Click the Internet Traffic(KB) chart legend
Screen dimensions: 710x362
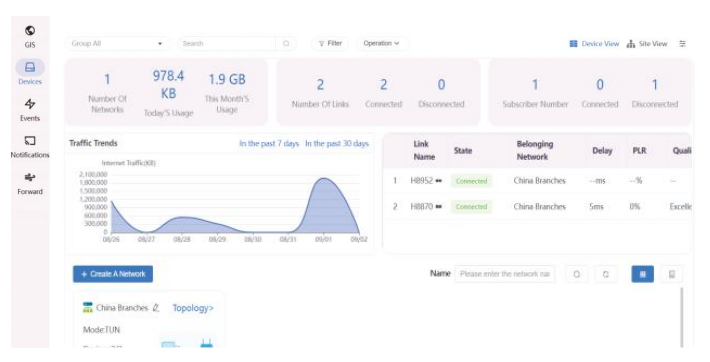point(129,163)
